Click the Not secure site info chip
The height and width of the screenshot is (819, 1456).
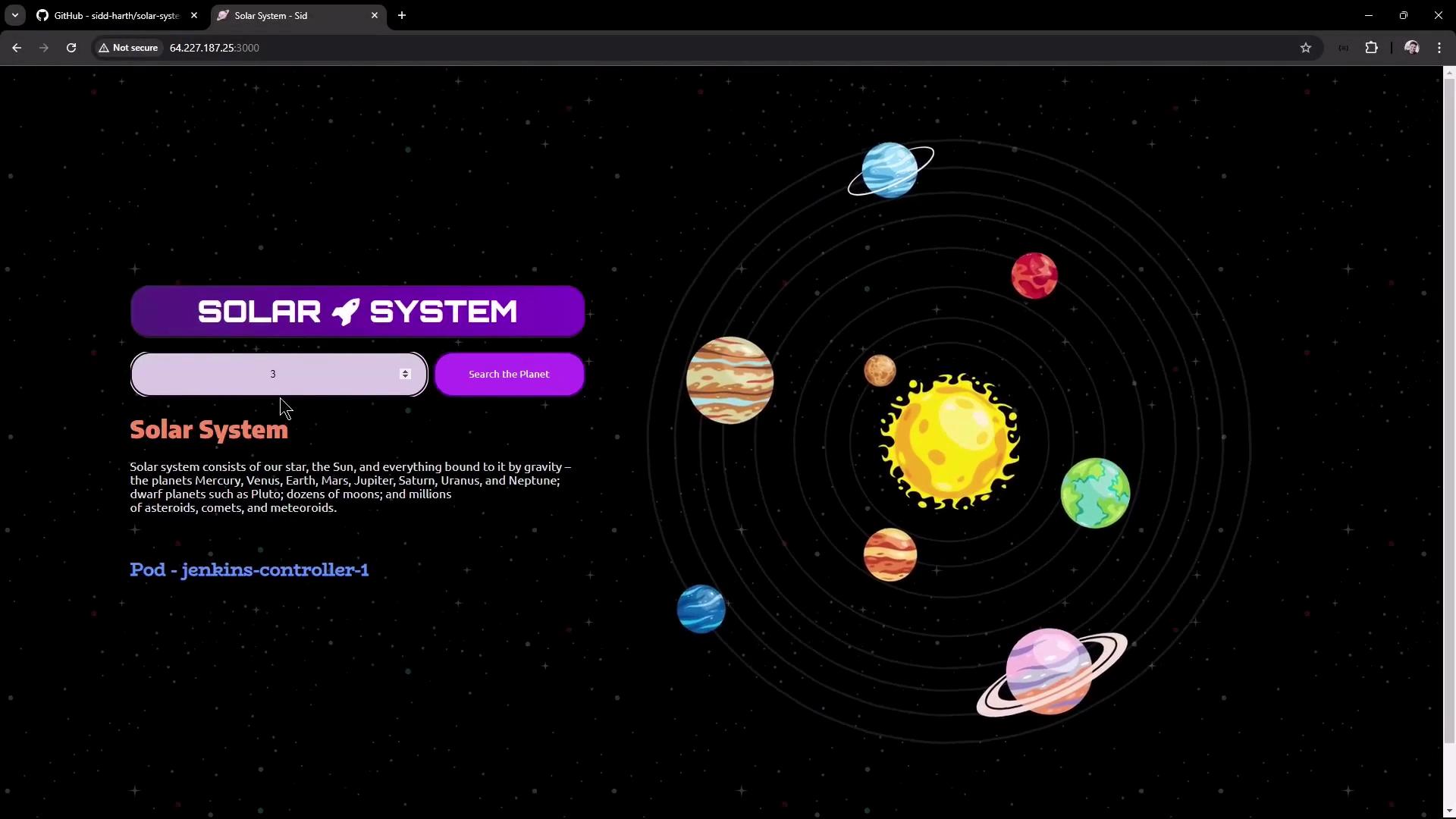(x=128, y=48)
